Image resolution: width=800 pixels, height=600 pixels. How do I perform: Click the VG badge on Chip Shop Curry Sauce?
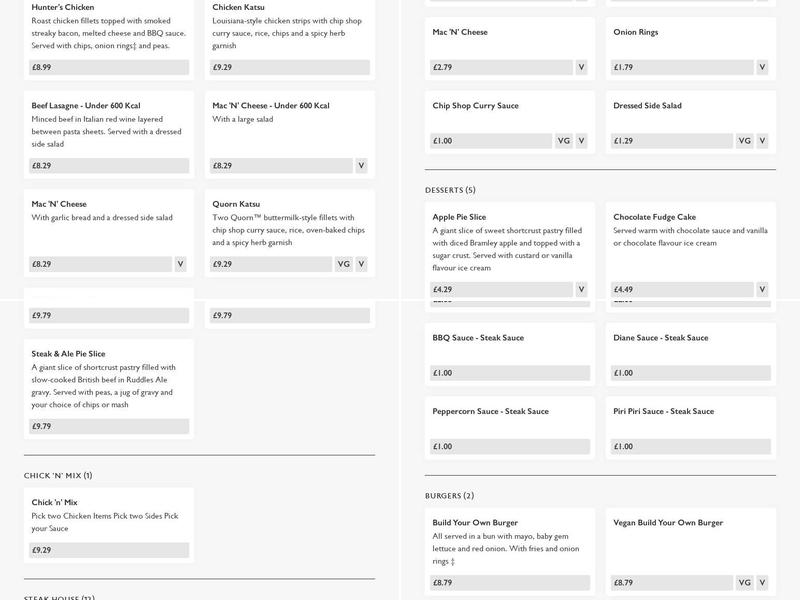pos(563,141)
